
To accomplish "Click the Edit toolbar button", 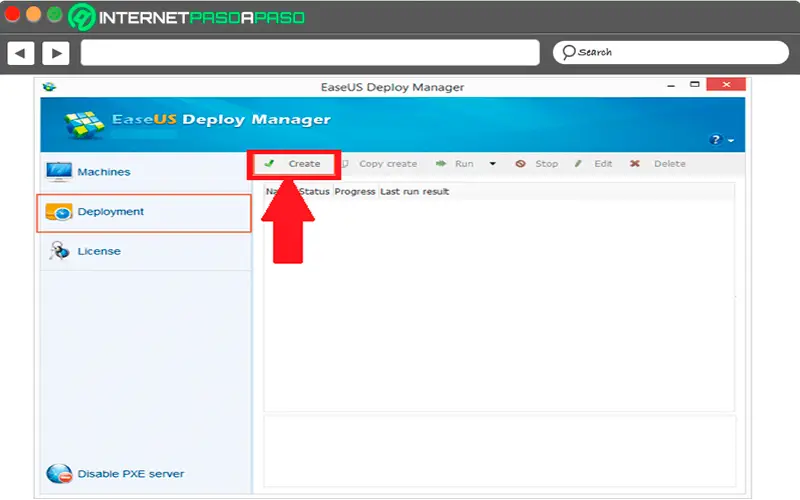I will pyautogui.click(x=593, y=164).
